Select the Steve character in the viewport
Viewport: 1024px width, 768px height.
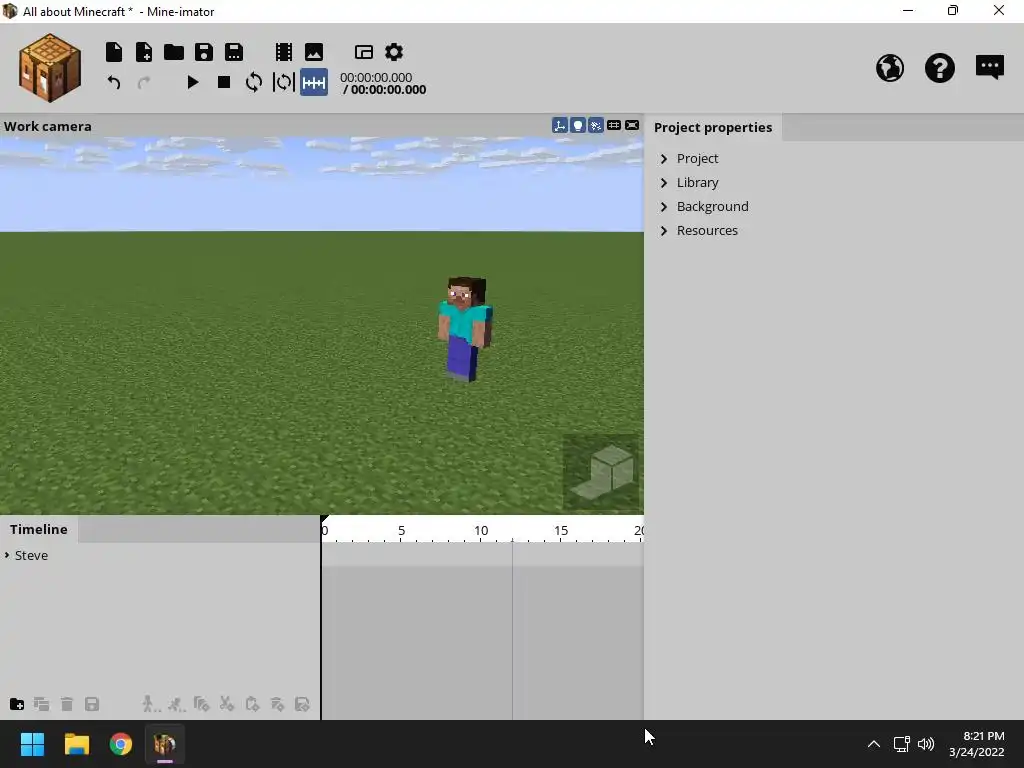point(465,329)
